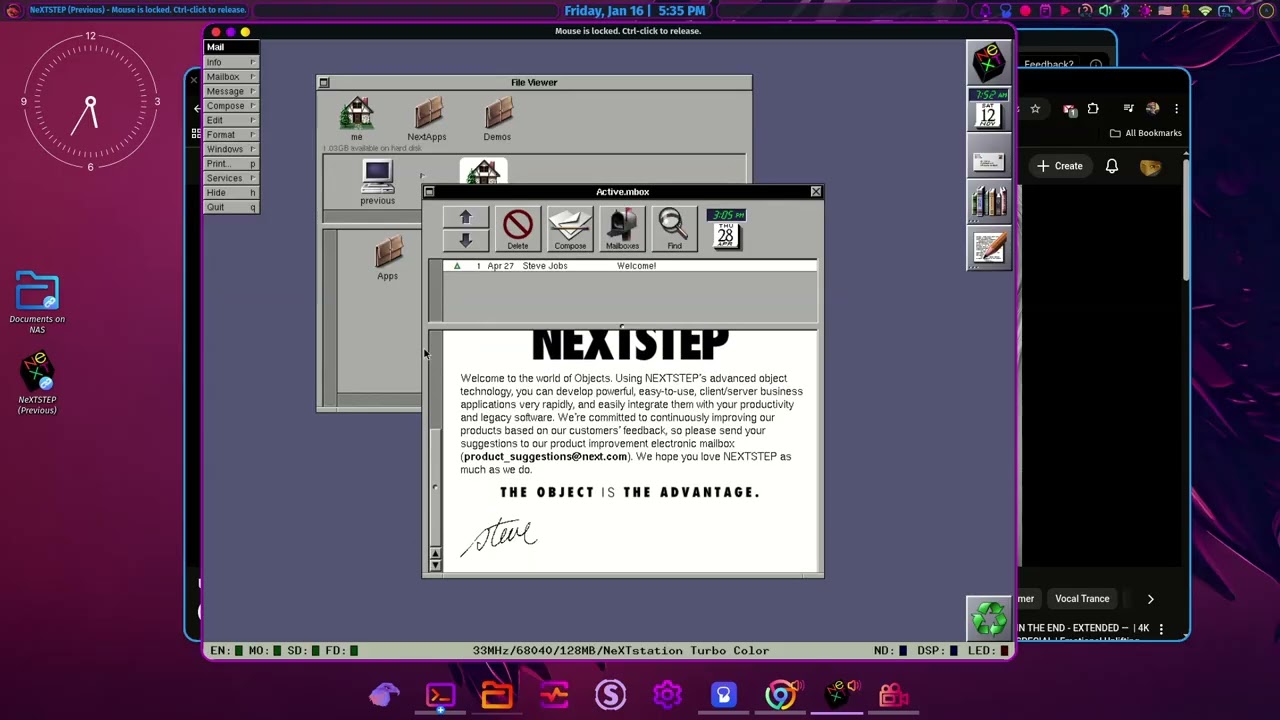Select the Vocal Trance chip
This screenshot has height=720, width=1280.
tap(1082, 599)
